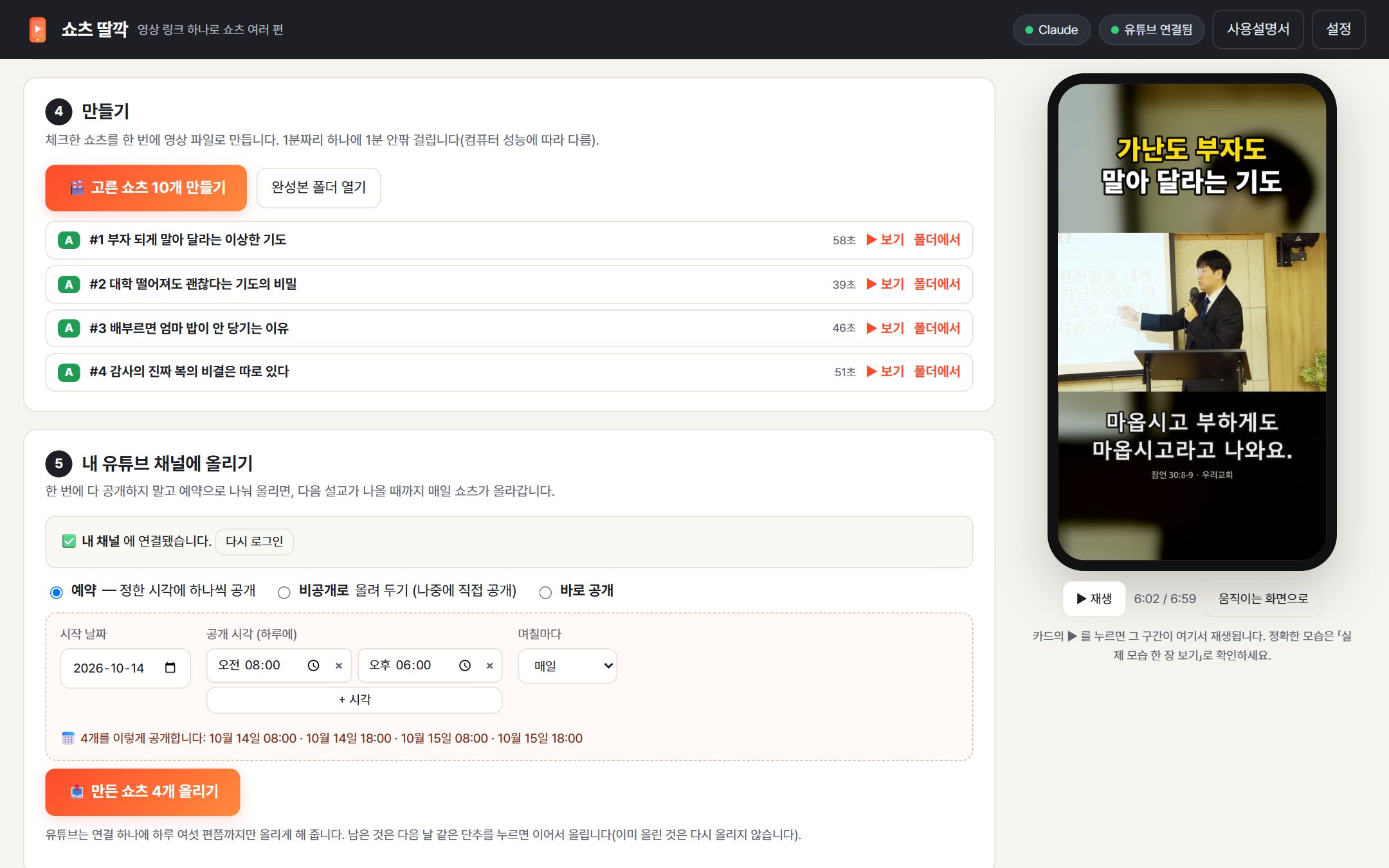Screen dimensions: 1389x868
Task: Open the 설정 settings
Action: click(1338, 30)
